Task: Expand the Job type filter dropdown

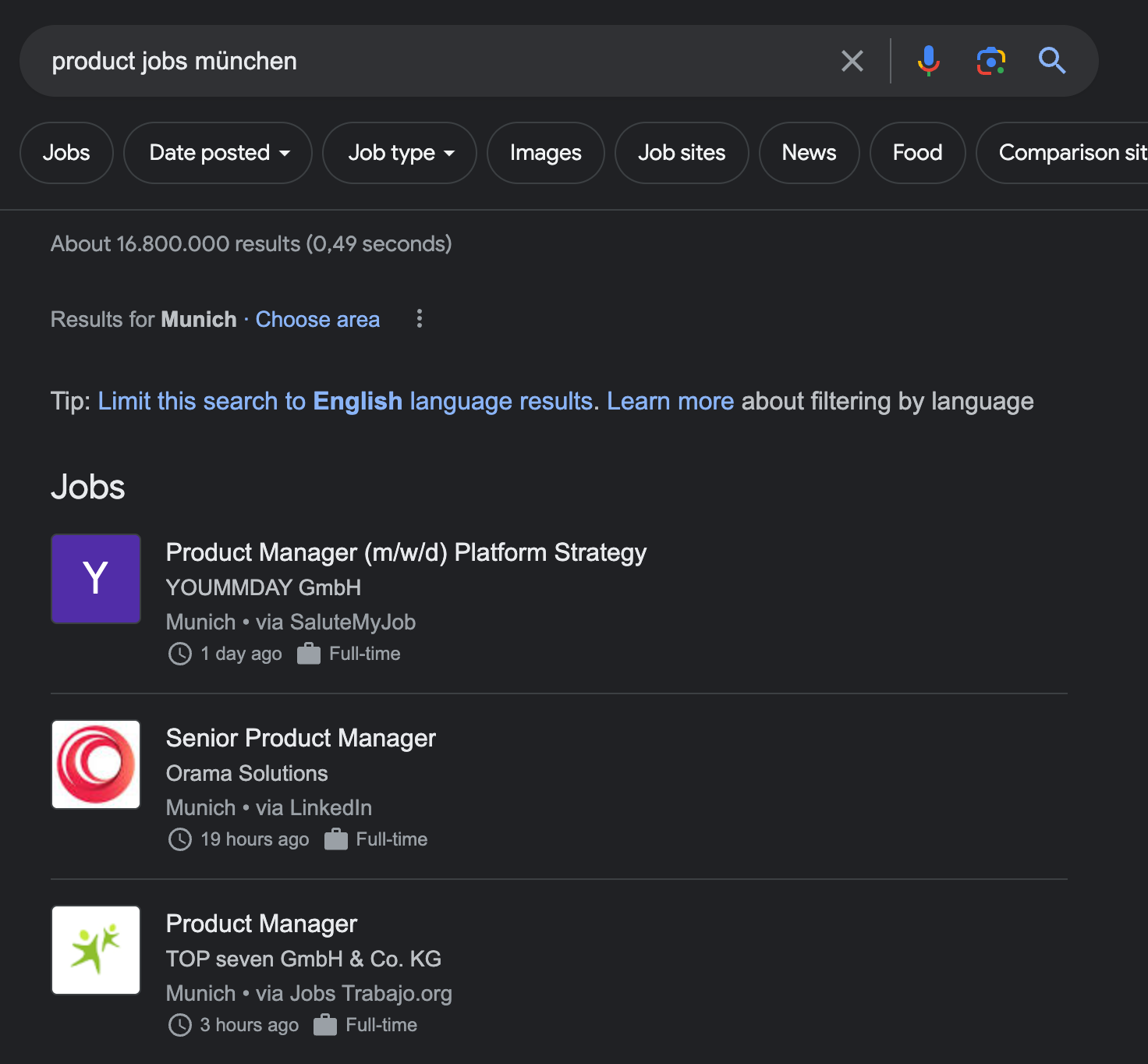Action: point(400,153)
